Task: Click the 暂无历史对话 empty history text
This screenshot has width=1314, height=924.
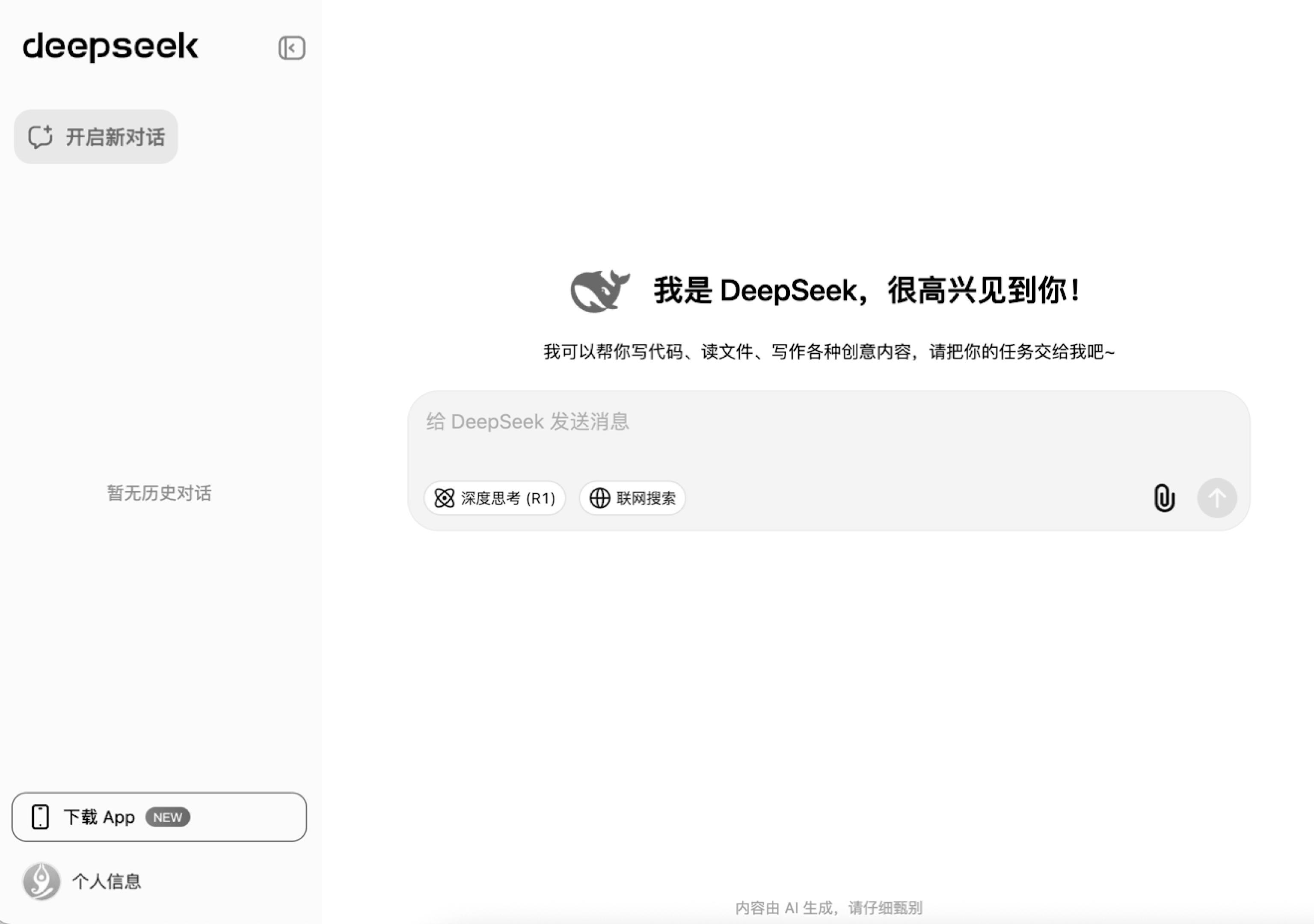Action: [x=159, y=493]
